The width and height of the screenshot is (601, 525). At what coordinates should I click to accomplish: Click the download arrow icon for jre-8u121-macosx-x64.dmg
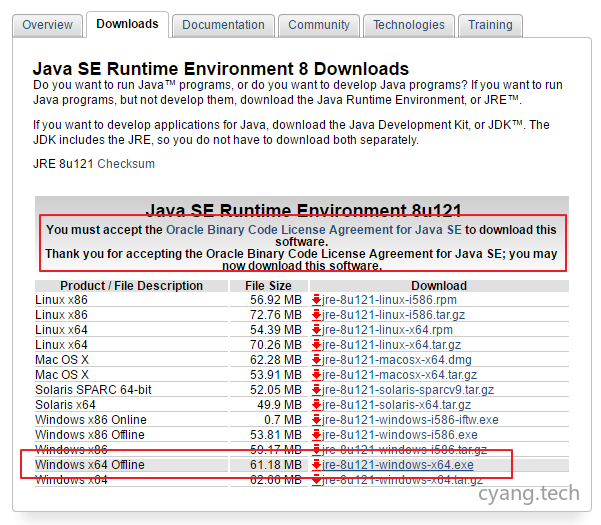tap(316, 360)
